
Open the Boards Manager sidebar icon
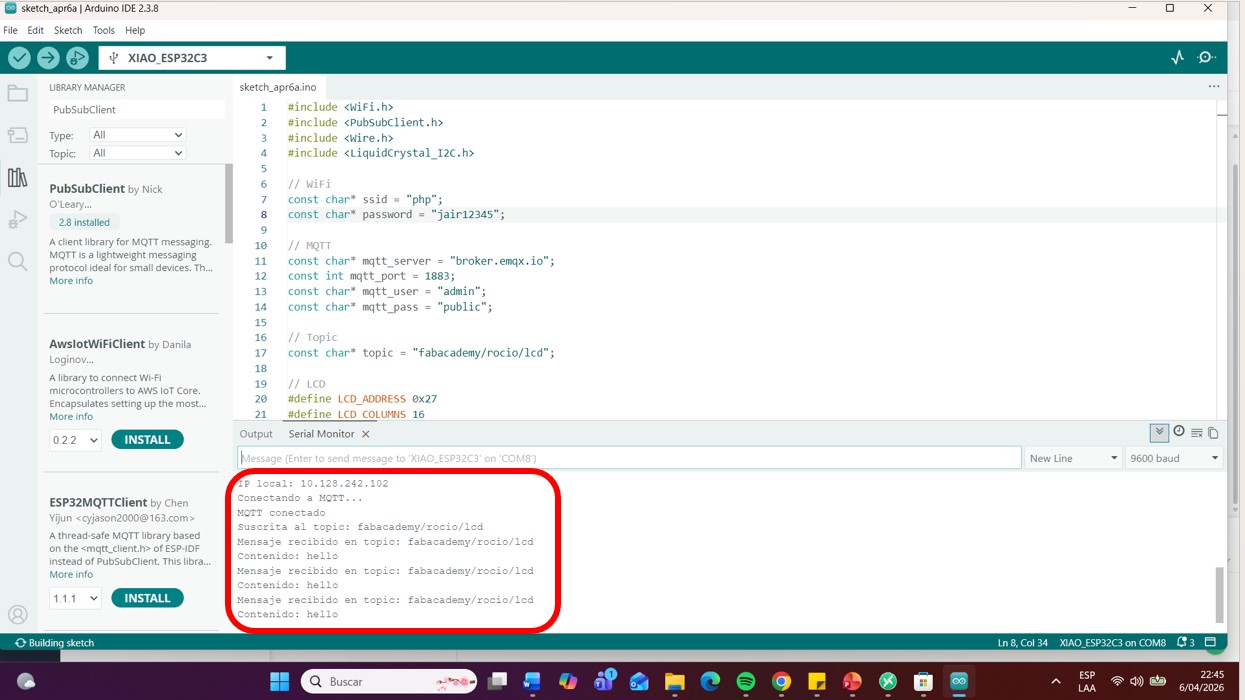tap(17, 135)
